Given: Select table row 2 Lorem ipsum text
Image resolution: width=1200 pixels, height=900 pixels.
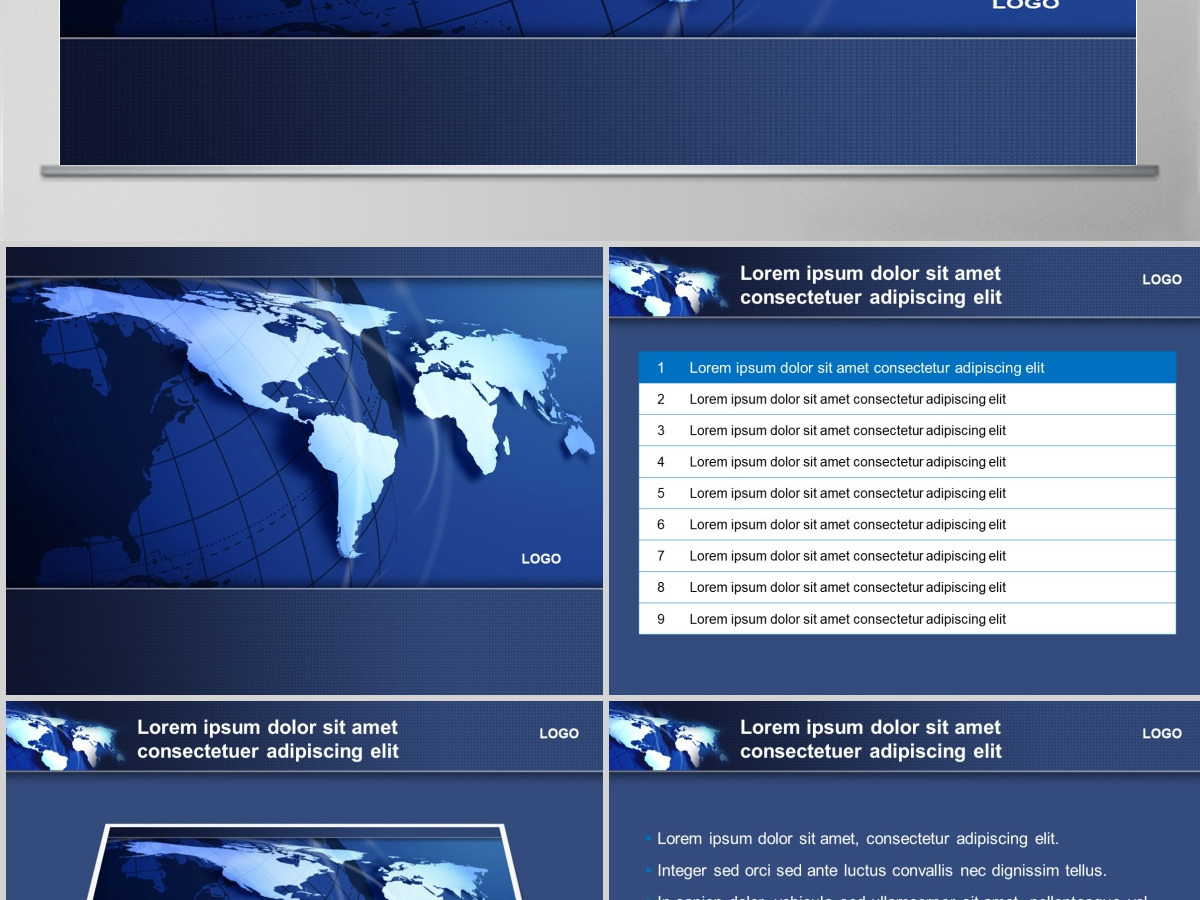Looking at the screenshot, I should pyautogui.click(x=847, y=399).
